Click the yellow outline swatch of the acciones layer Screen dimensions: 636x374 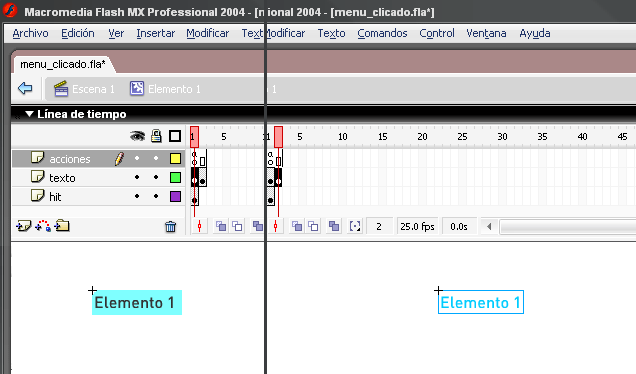point(175,159)
